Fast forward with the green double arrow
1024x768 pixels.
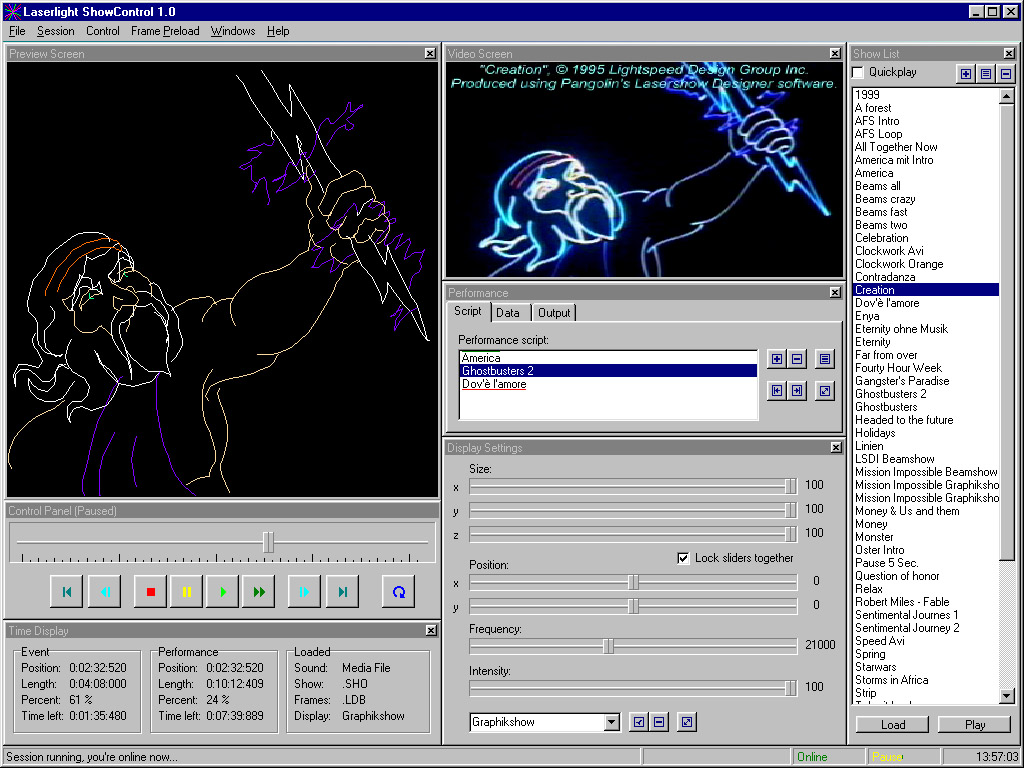pos(259,592)
